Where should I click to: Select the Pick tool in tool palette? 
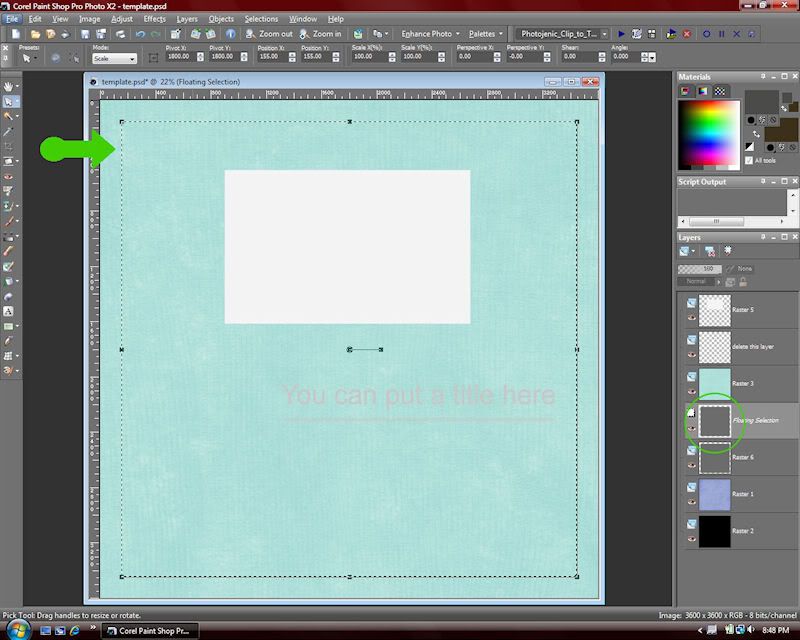(x=8, y=102)
